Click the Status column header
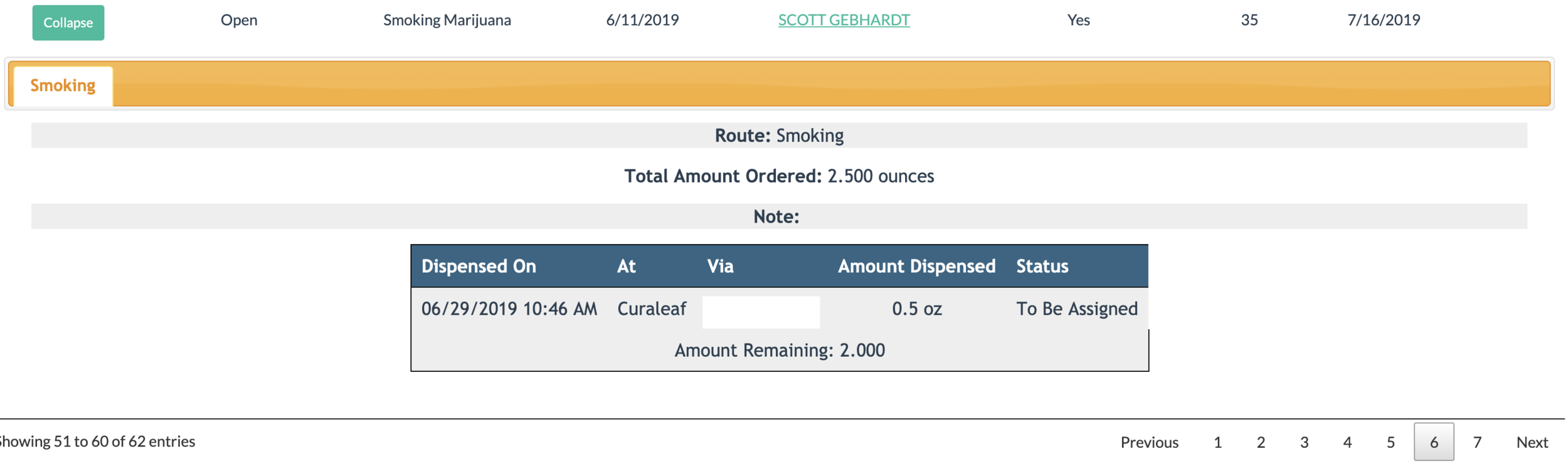Viewport: 1568px width, 466px height. 1042,266
